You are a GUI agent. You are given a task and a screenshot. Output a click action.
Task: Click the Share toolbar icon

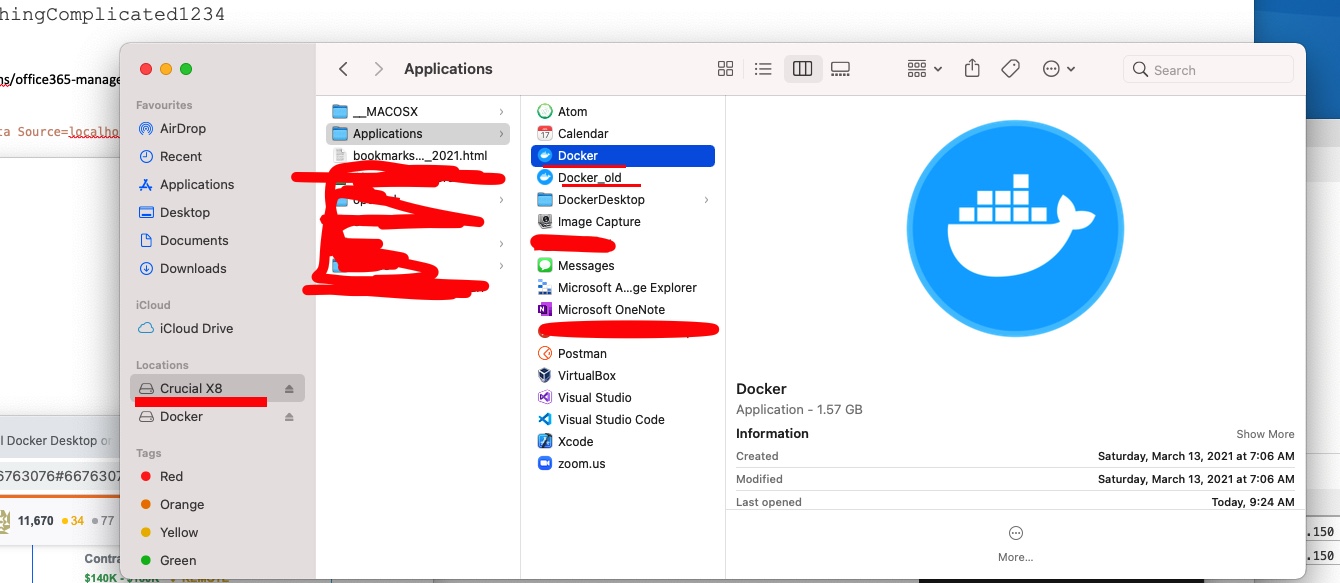coord(972,69)
